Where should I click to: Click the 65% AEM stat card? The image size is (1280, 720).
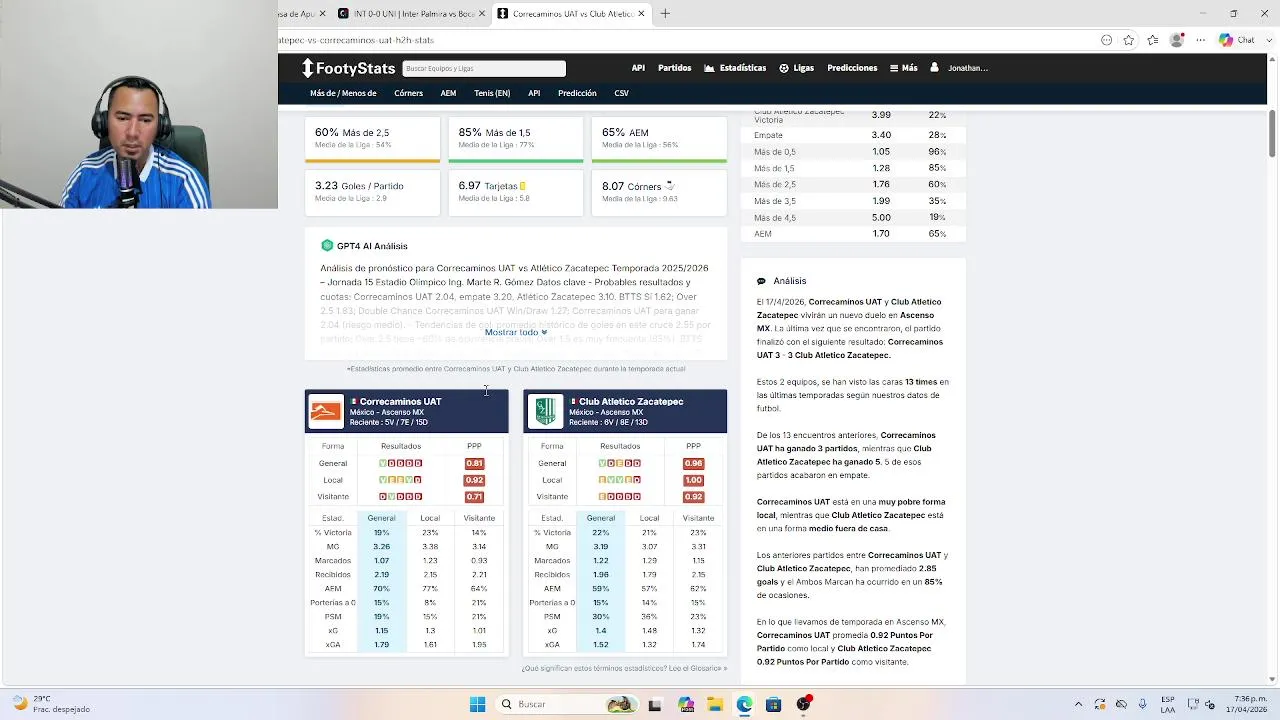coord(659,139)
